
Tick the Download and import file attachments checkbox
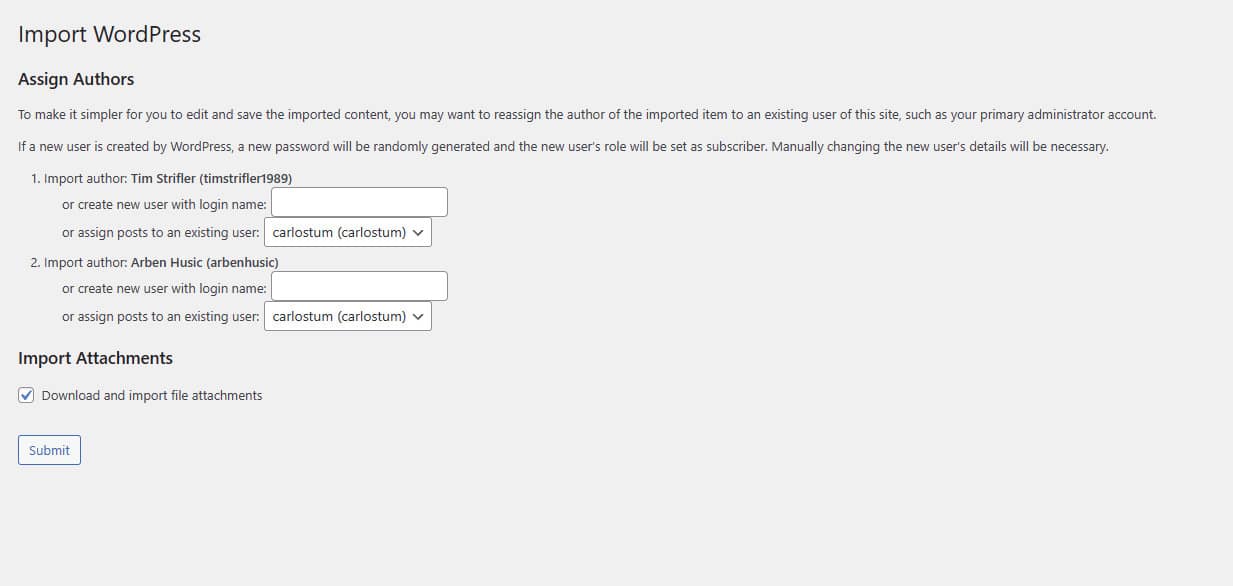click(27, 395)
